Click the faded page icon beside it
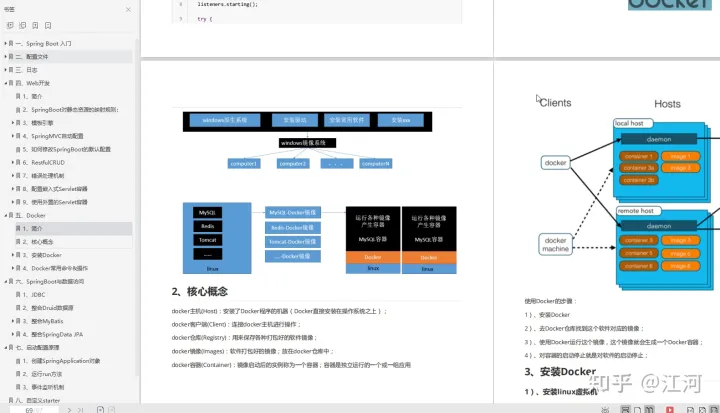 [111, 409]
